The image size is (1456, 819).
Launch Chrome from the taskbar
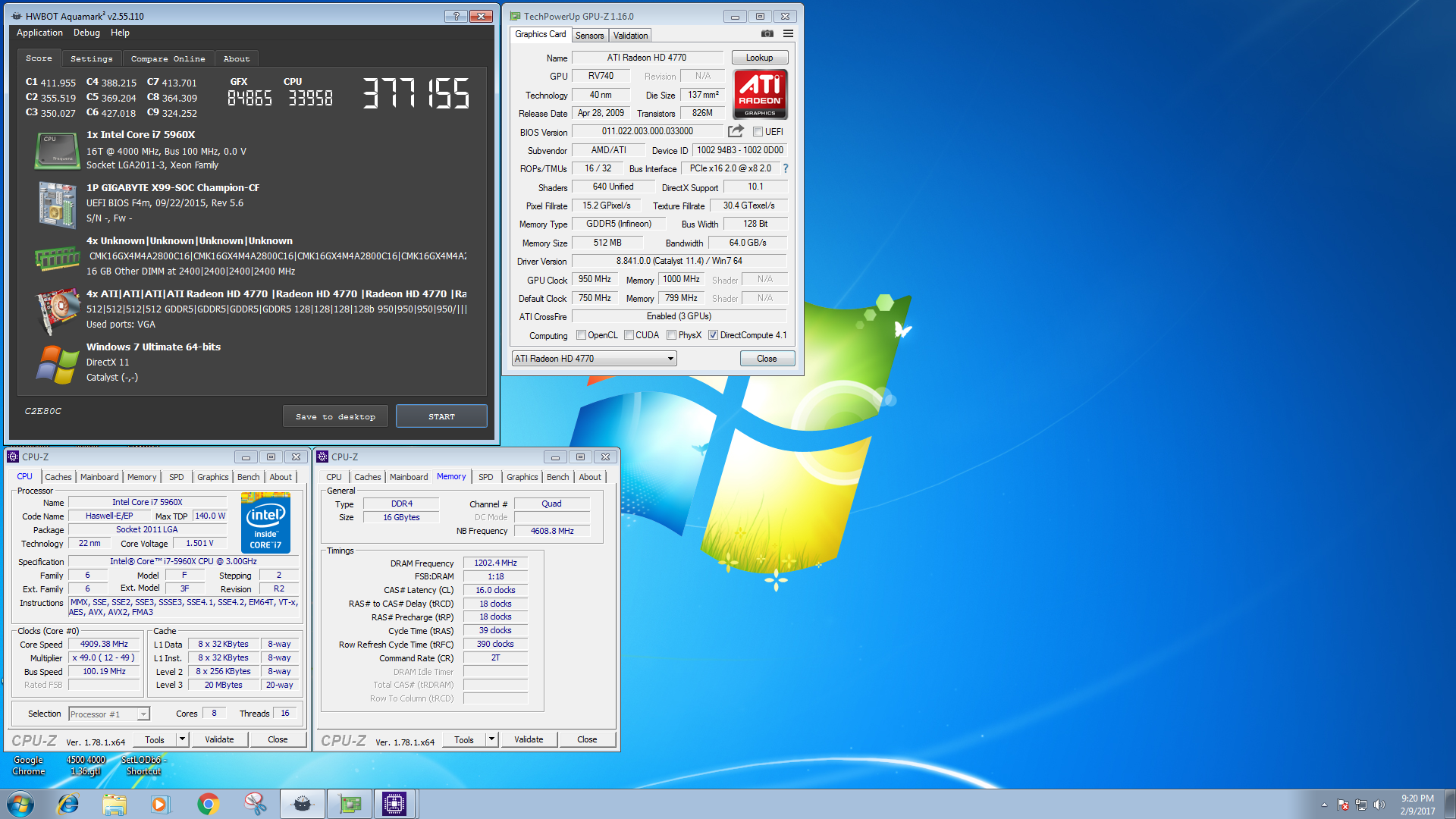tap(208, 804)
